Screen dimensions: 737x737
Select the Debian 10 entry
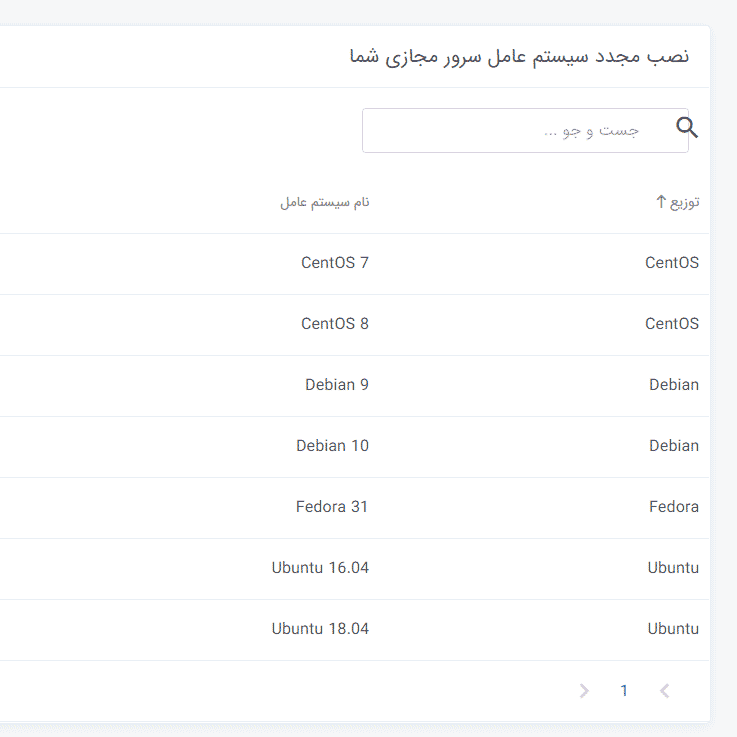click(x=332, y=446)
